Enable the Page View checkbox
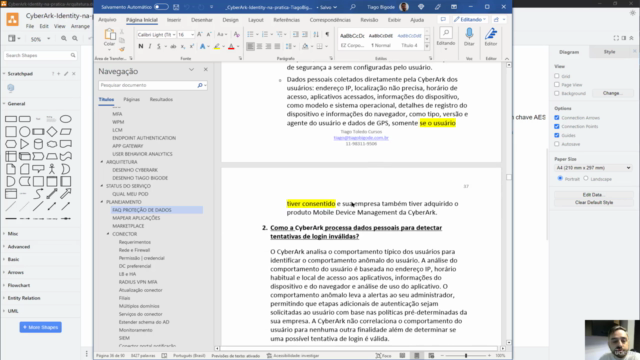 557,84
